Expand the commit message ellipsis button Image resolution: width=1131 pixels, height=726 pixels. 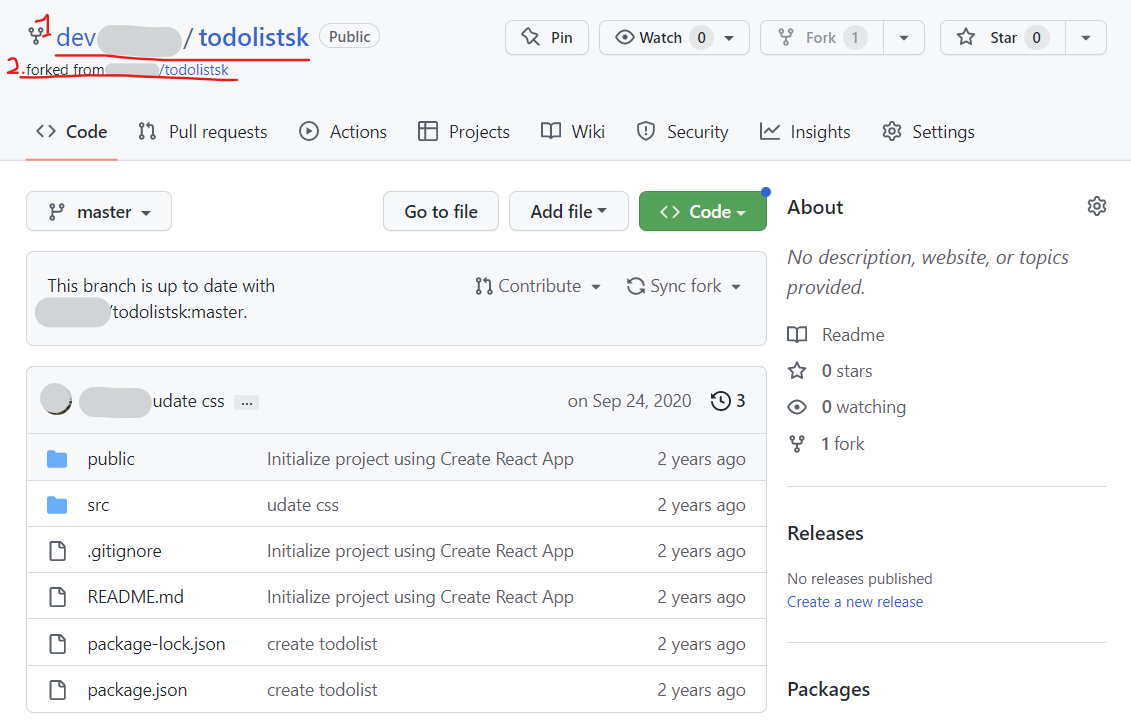point(247,402)
